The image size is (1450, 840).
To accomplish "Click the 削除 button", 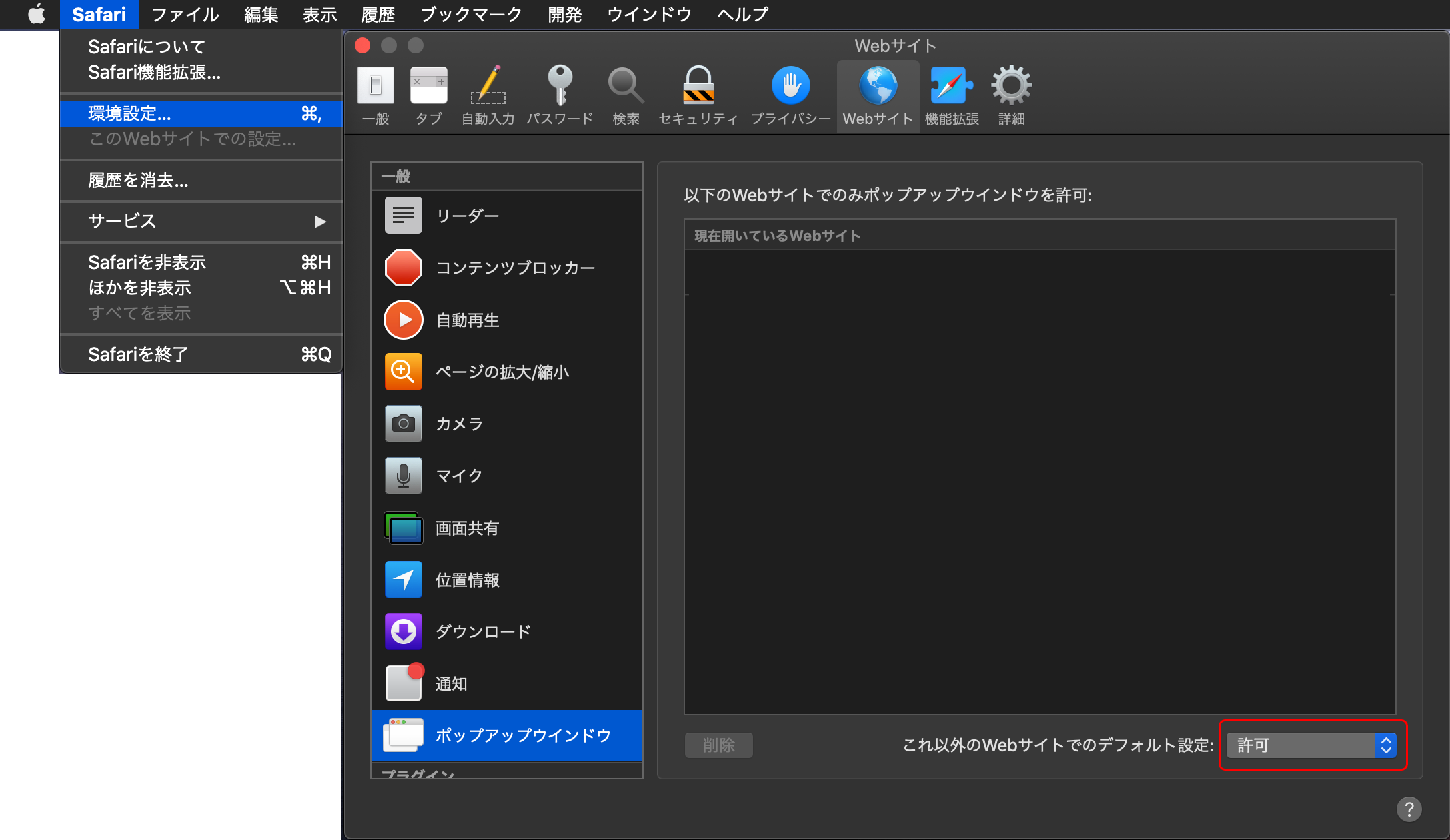I will 719,745.
